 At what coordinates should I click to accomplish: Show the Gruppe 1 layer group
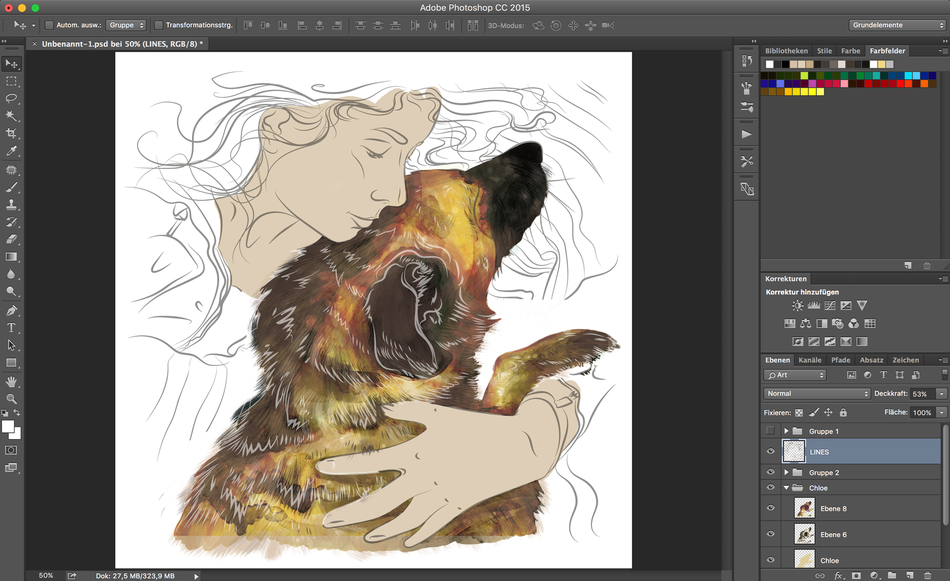[x=770, y=431]
